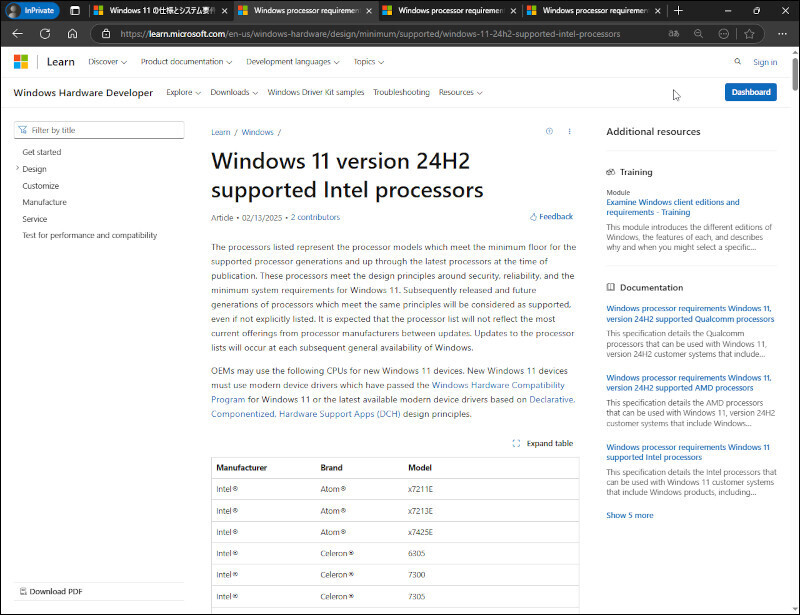Open the browser home page icon
The height and width of the screenshot is (615, 800).
[x=72, y=34]
